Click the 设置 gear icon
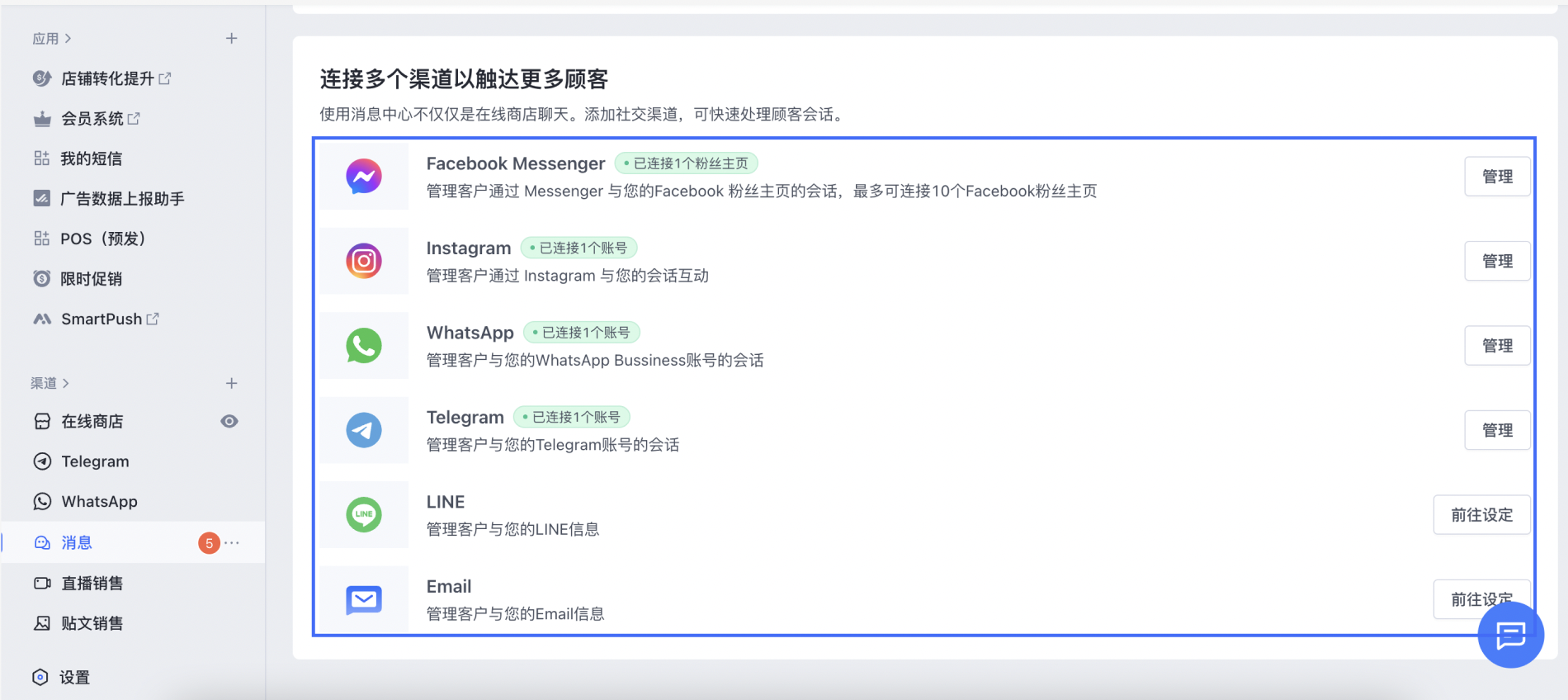Viewport: 1568px width, 700px height. [40, 677]
